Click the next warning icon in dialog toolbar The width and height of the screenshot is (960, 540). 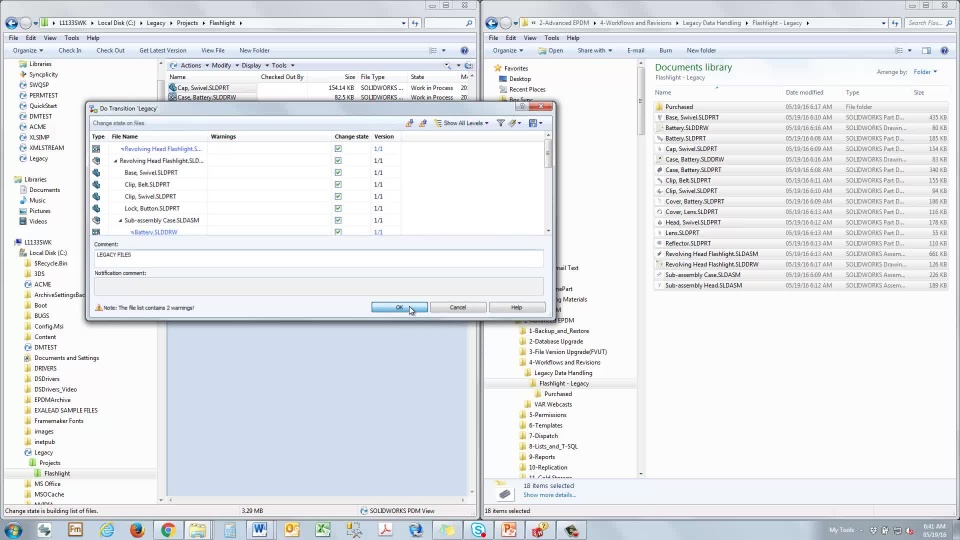point(409,123)
